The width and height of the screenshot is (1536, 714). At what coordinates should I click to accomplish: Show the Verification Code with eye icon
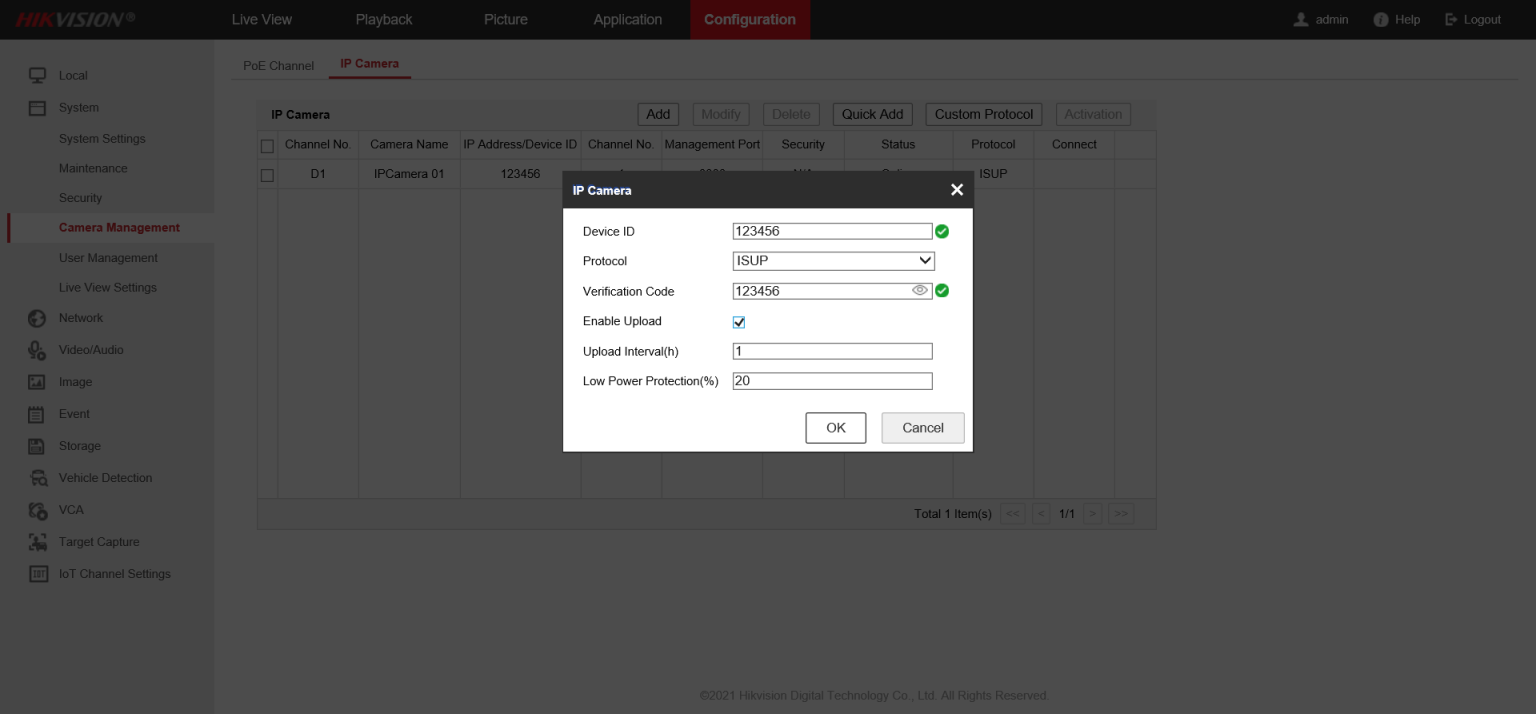point(920,290)
